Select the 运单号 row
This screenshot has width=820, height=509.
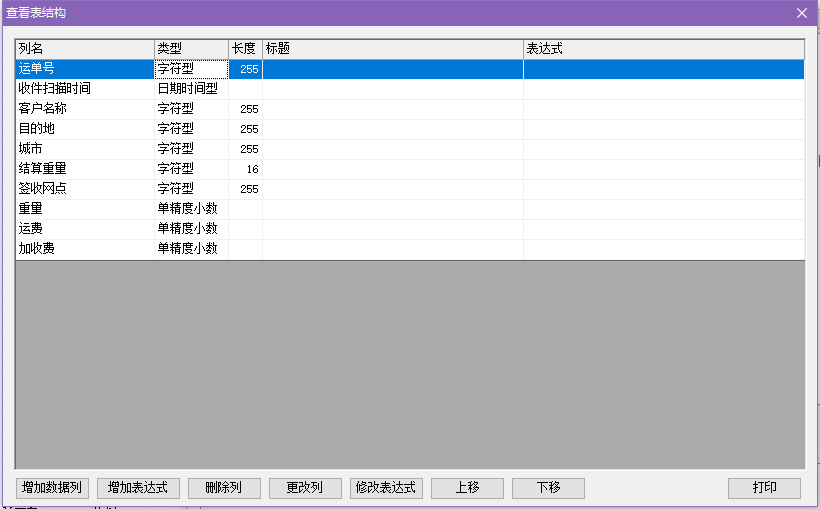click(x=410, y=69)
